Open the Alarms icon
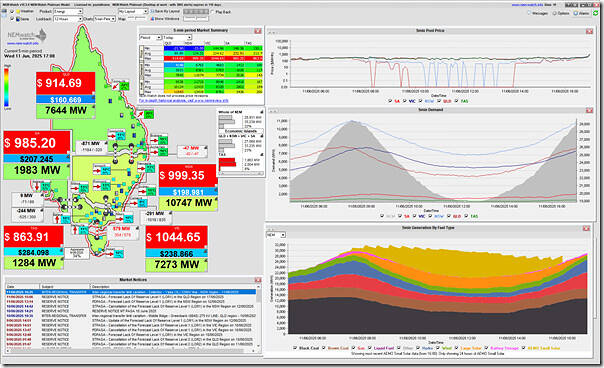The height and width of the screenshot is (368, 604). [x=576, y=13]
